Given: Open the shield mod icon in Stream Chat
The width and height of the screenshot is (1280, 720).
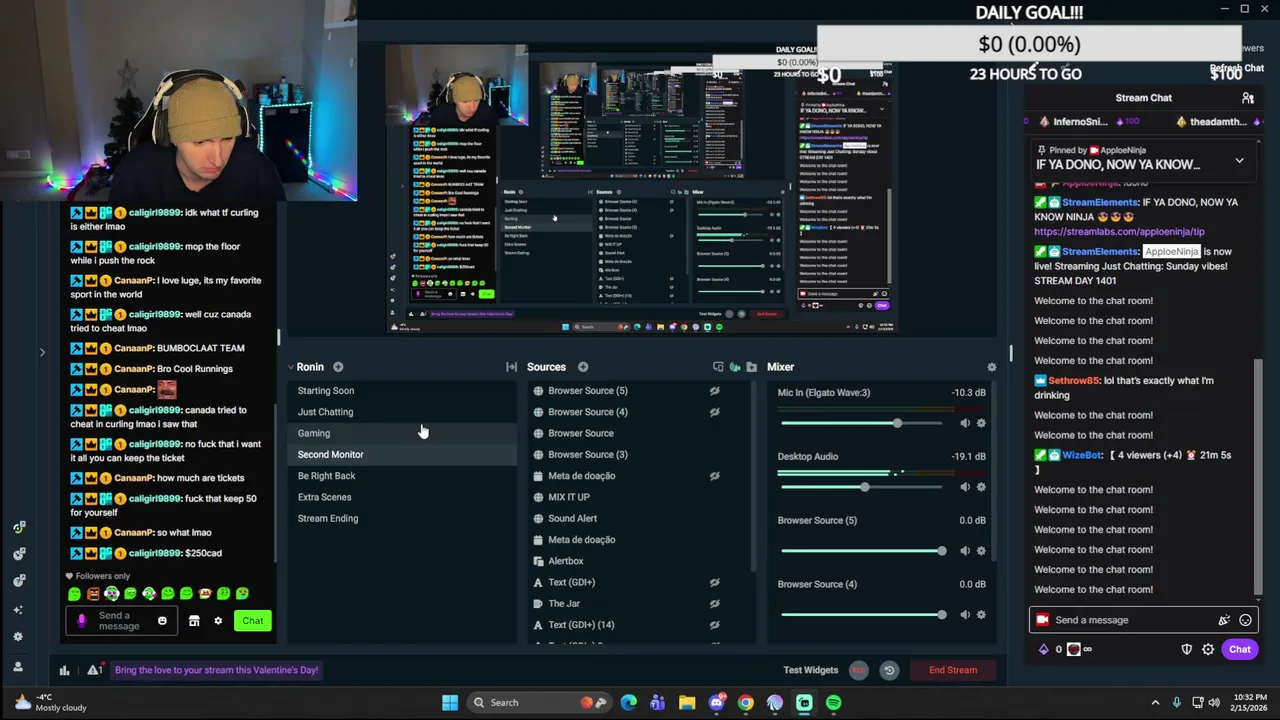Looking at the screenshot, I should [1187, 649].
